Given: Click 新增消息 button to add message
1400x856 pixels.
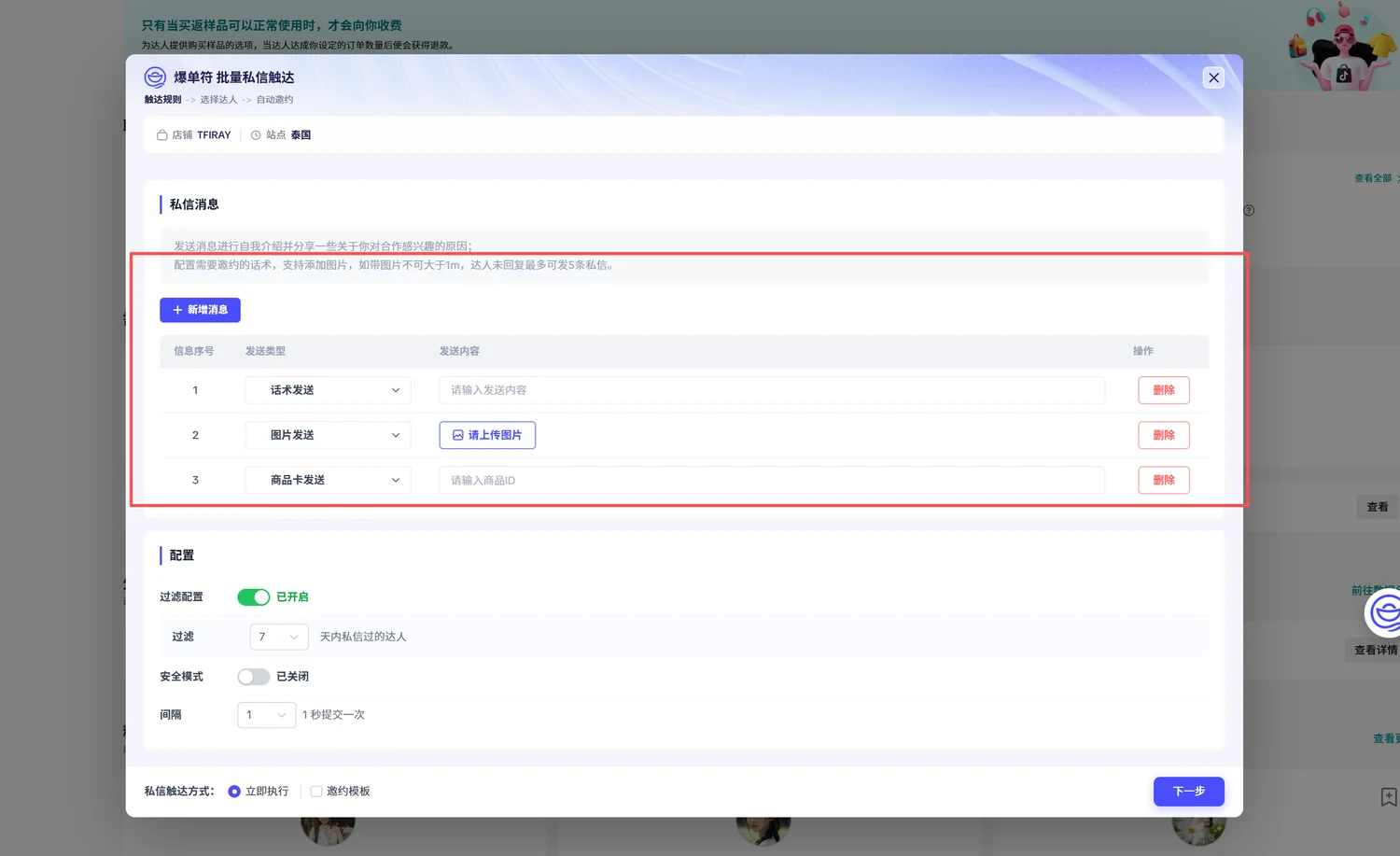Looking at the screenshot, I should point(200,310).
